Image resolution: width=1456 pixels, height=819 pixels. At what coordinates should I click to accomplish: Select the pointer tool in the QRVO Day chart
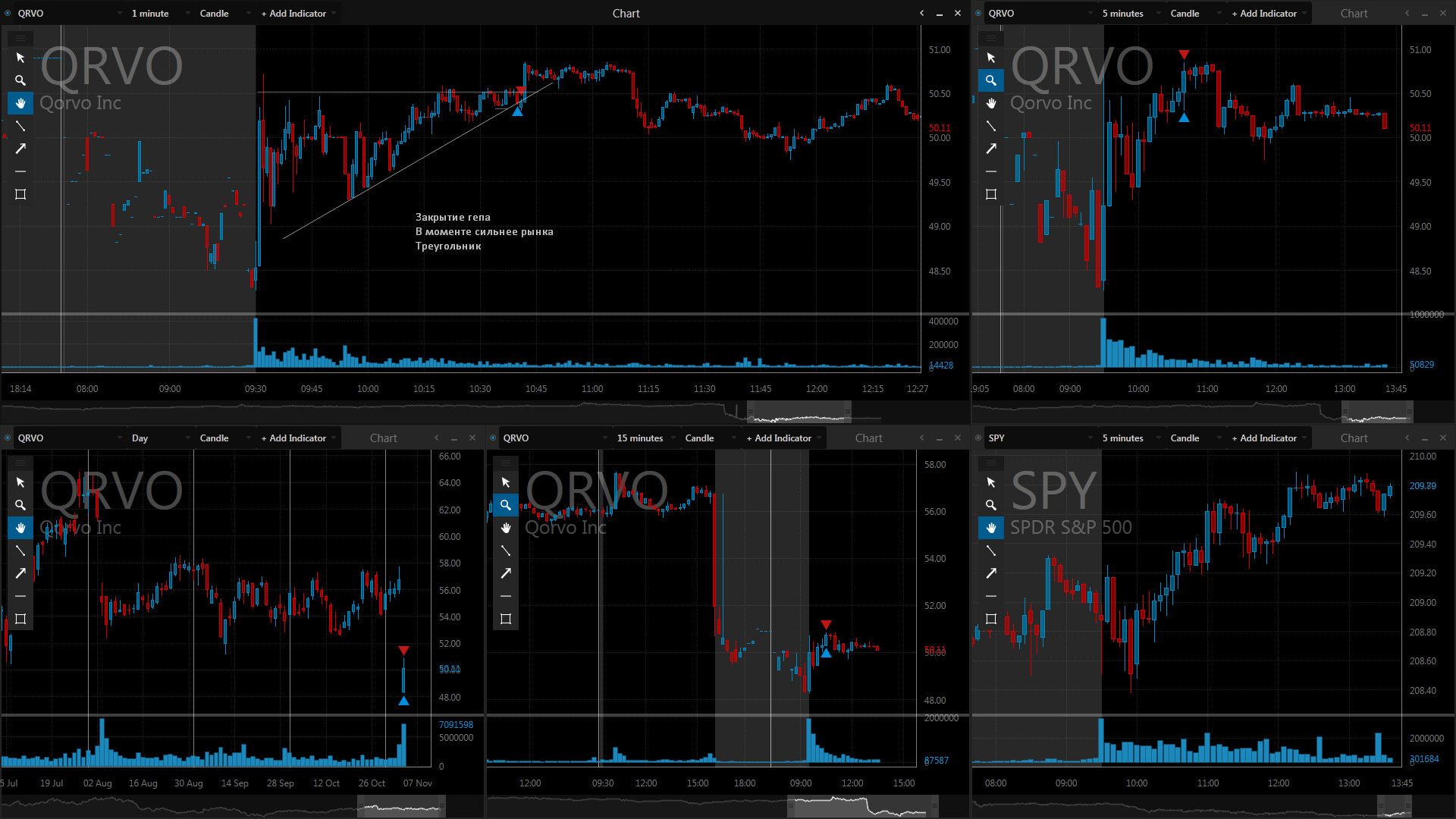pyautogui.click(x=20, y=482)
